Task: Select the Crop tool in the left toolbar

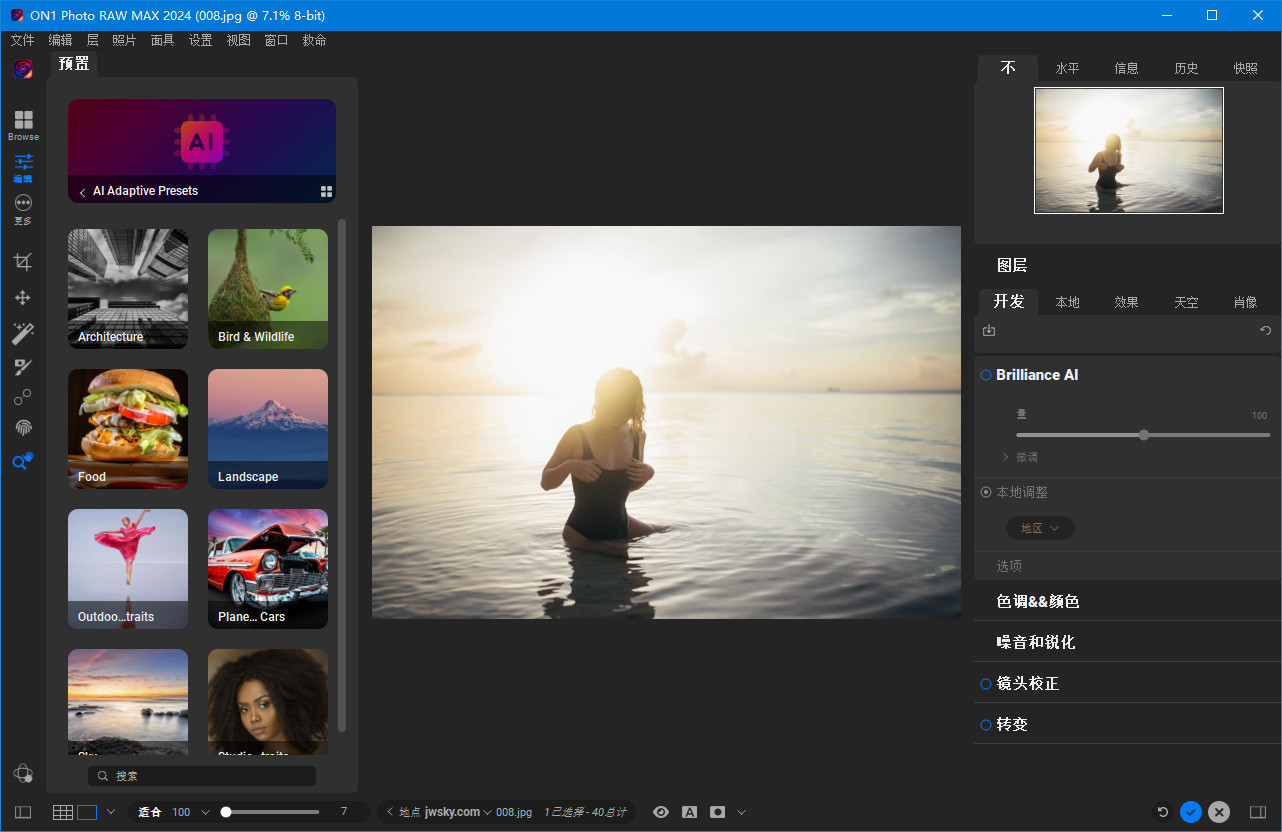Action: tap(22, 261)
